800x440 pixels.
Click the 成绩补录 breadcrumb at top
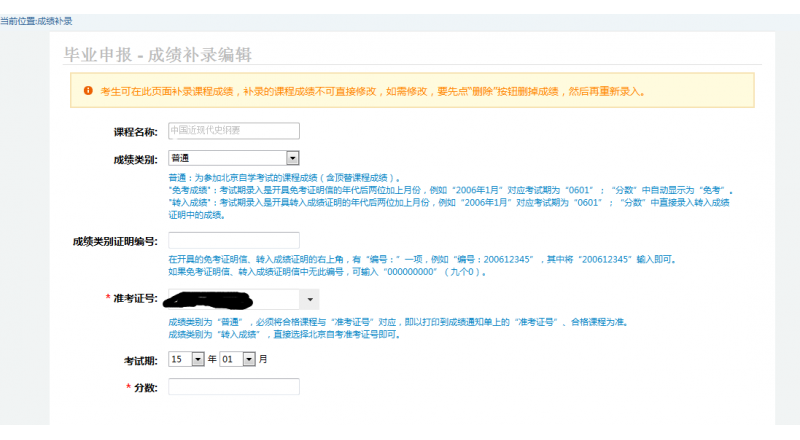click(54, 21)
